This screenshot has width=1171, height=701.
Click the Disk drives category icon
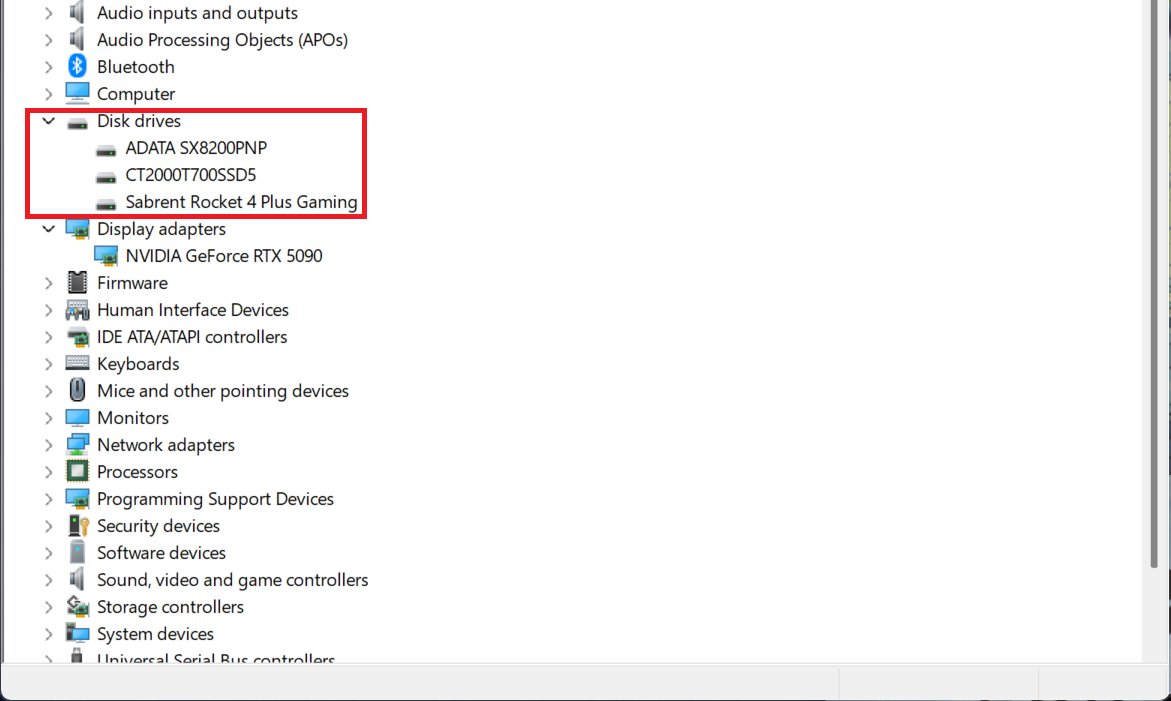click(x=77, y=122)
